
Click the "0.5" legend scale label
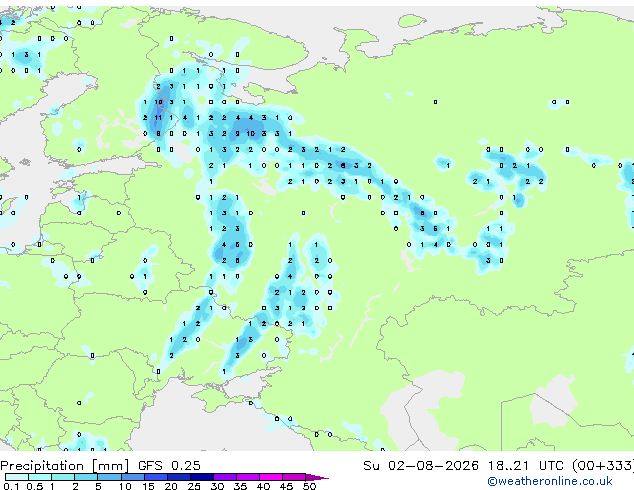pos(34,486)
